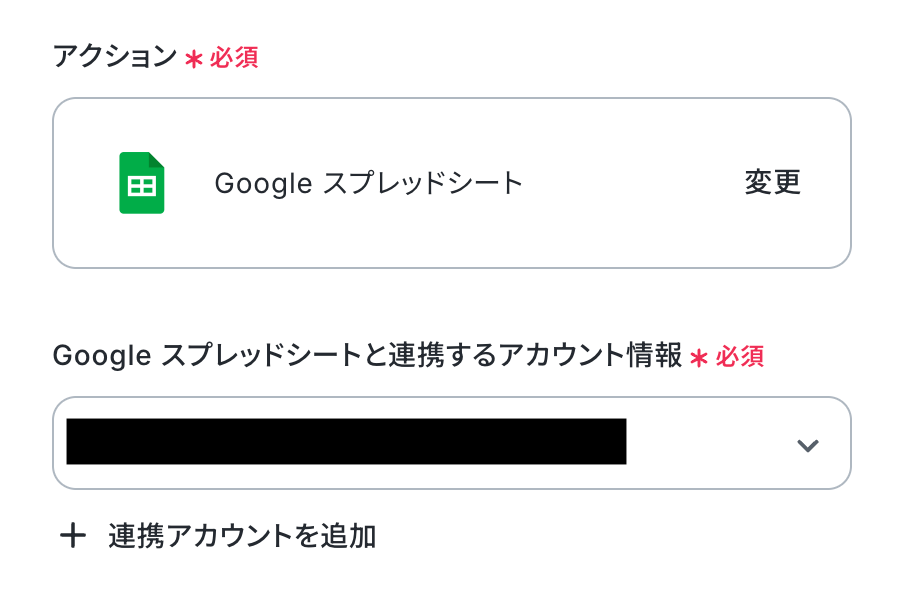Click the red asterisk beside アカウント情報
The height and width of the screenshot is (604, 914).
coord(699,356)
